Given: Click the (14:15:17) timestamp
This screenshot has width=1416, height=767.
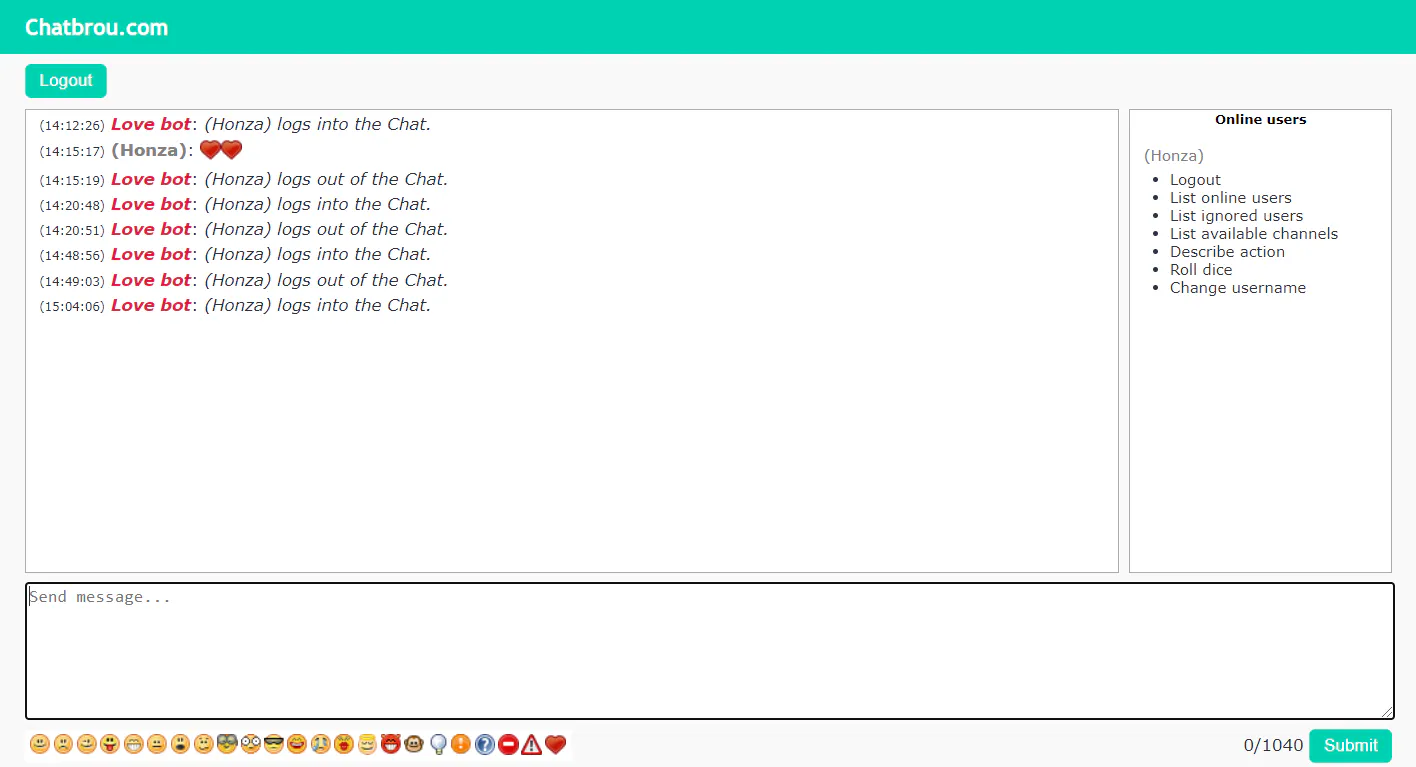Looking at the screenshot, I should [72, 152].
